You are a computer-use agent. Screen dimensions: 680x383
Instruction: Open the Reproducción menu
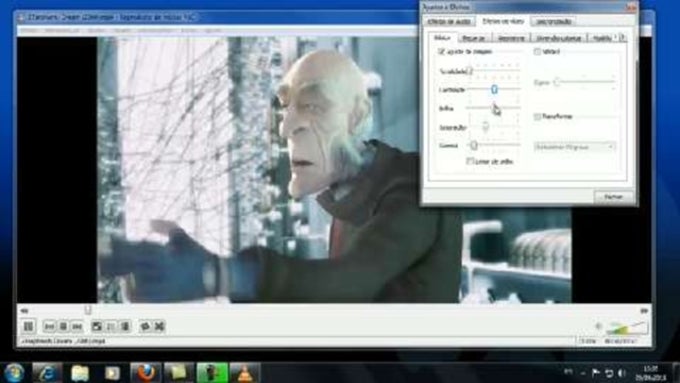coord(62,31)
